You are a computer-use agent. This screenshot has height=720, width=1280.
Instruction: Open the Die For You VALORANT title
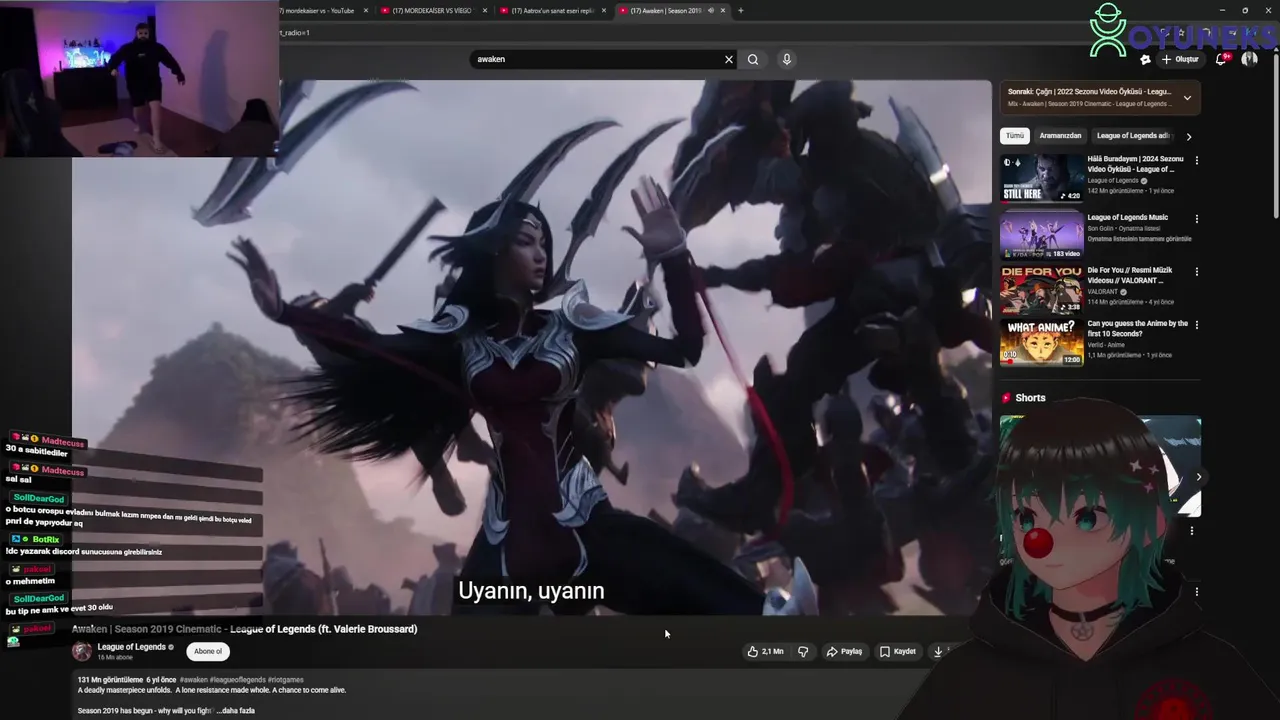click(x=1129, y=275)
